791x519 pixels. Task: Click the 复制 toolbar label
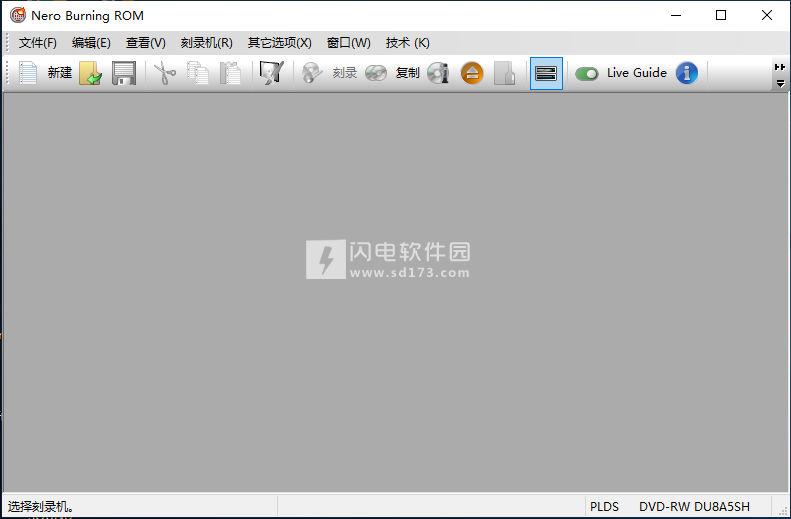point(408,73)
